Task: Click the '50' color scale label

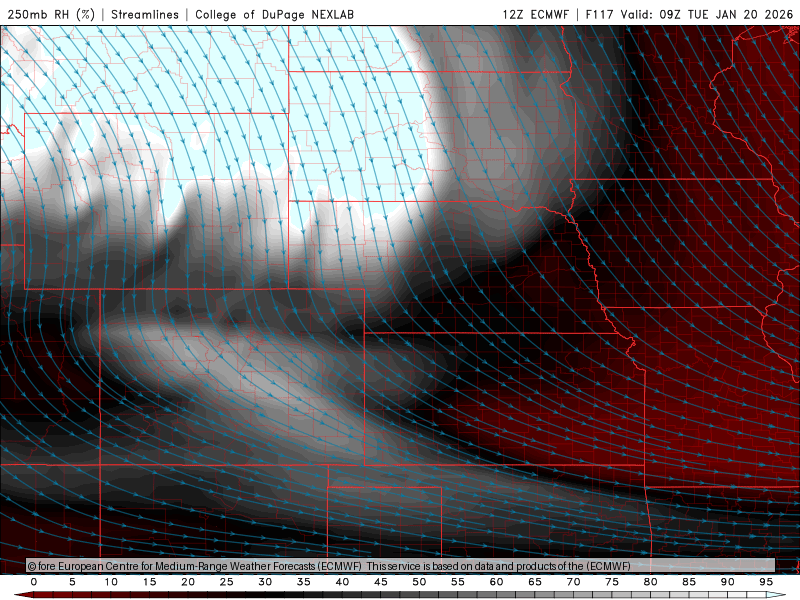Action: pos(419,582)
